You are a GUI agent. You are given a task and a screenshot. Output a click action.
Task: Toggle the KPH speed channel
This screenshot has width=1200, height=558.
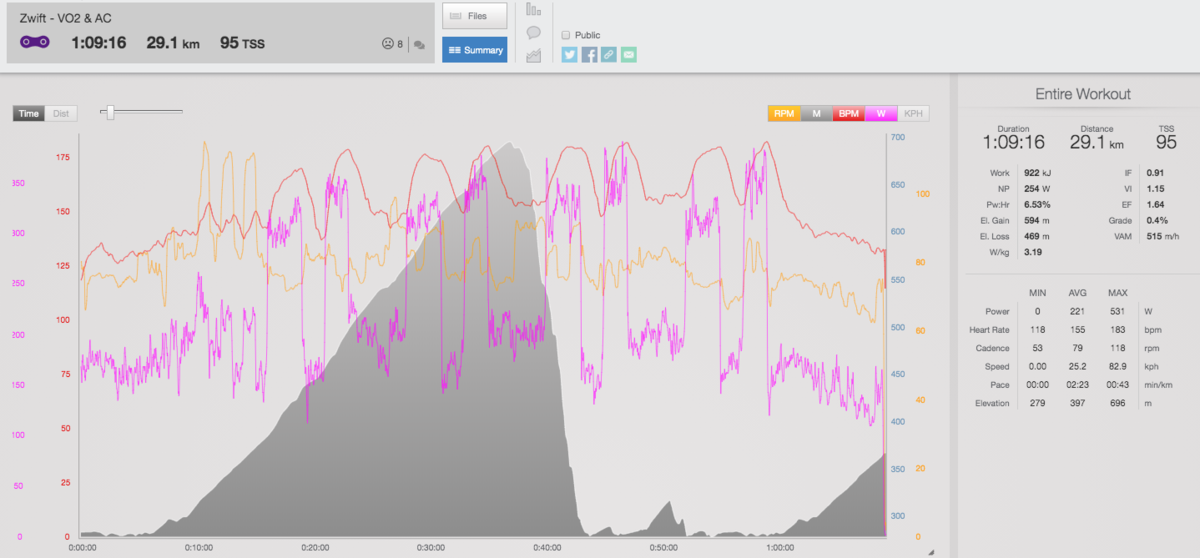tap(913, 113)
